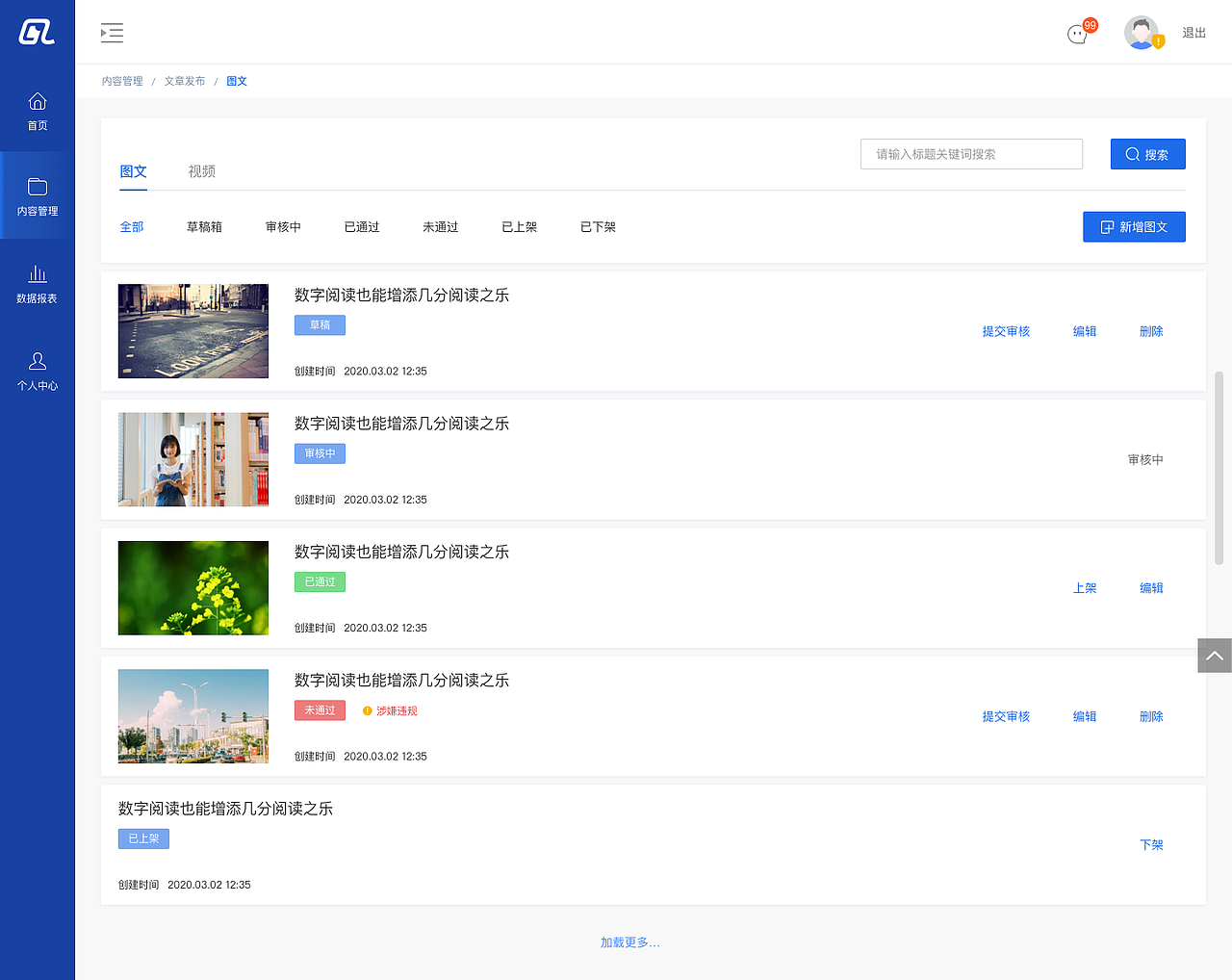Viewport: 1232px width, 980px height.
Task: Open the 个人中心 personal center icon
Action: [x=37, y=371]
